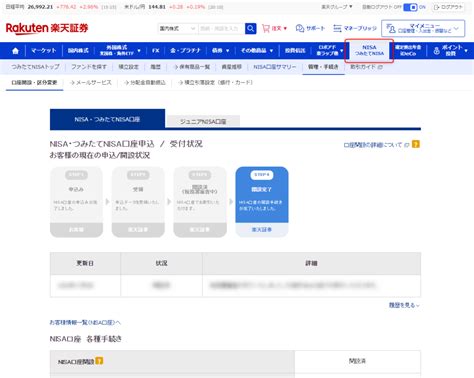The width and height of the screenshot is (474, 378).
Task: Click the 米ドル/円 rate value
Action: pos(157,7)
